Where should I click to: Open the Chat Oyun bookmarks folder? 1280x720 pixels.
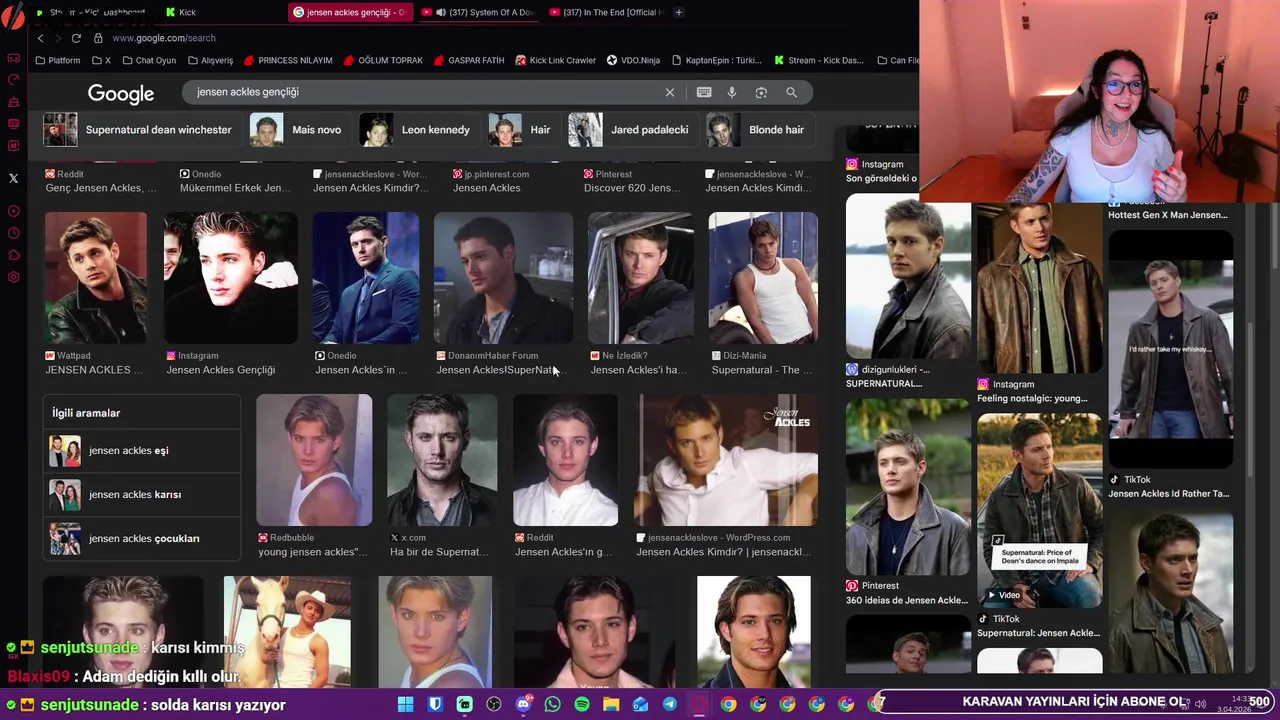(148, 60)
